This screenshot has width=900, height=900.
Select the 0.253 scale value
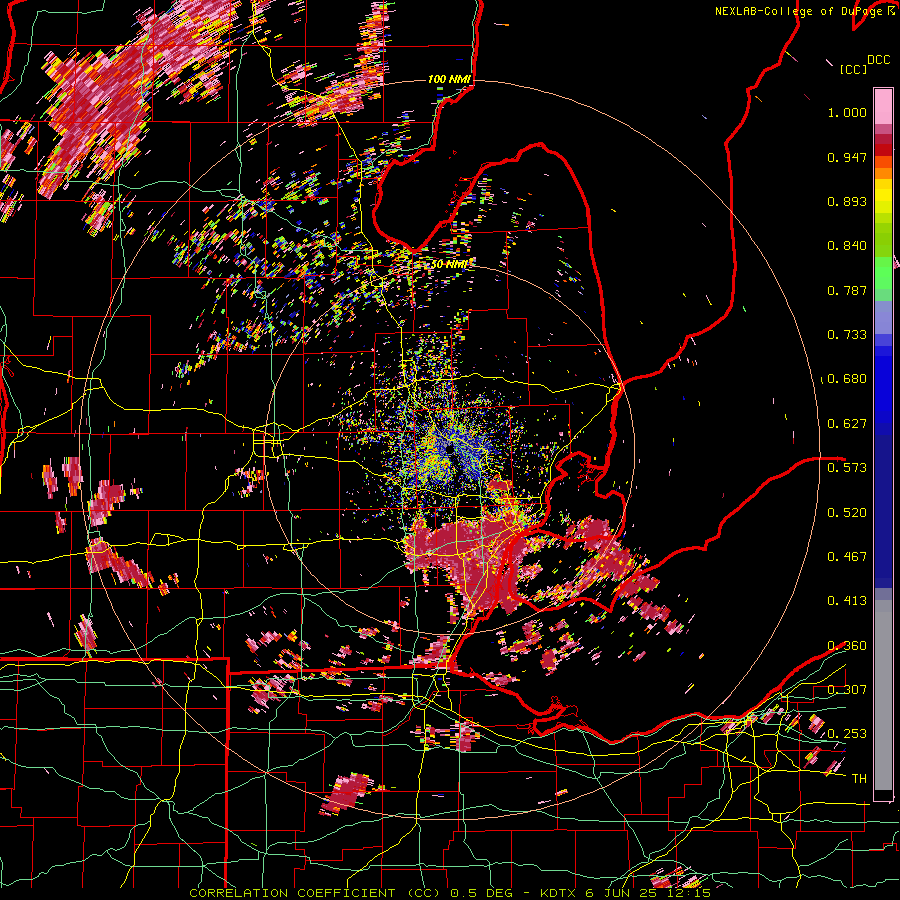pyautogui.click(x=847, y=734)
